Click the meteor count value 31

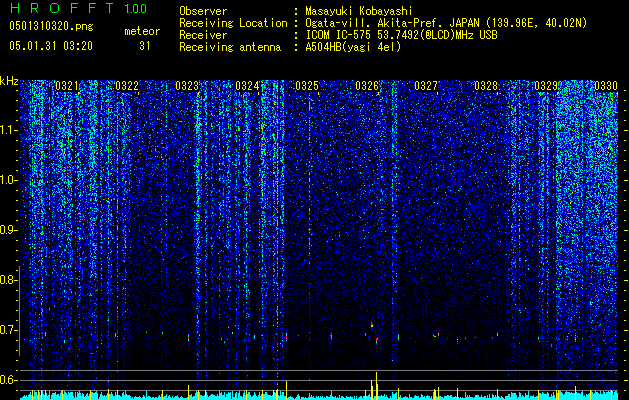pyautogui.click(x=144, y=46)
